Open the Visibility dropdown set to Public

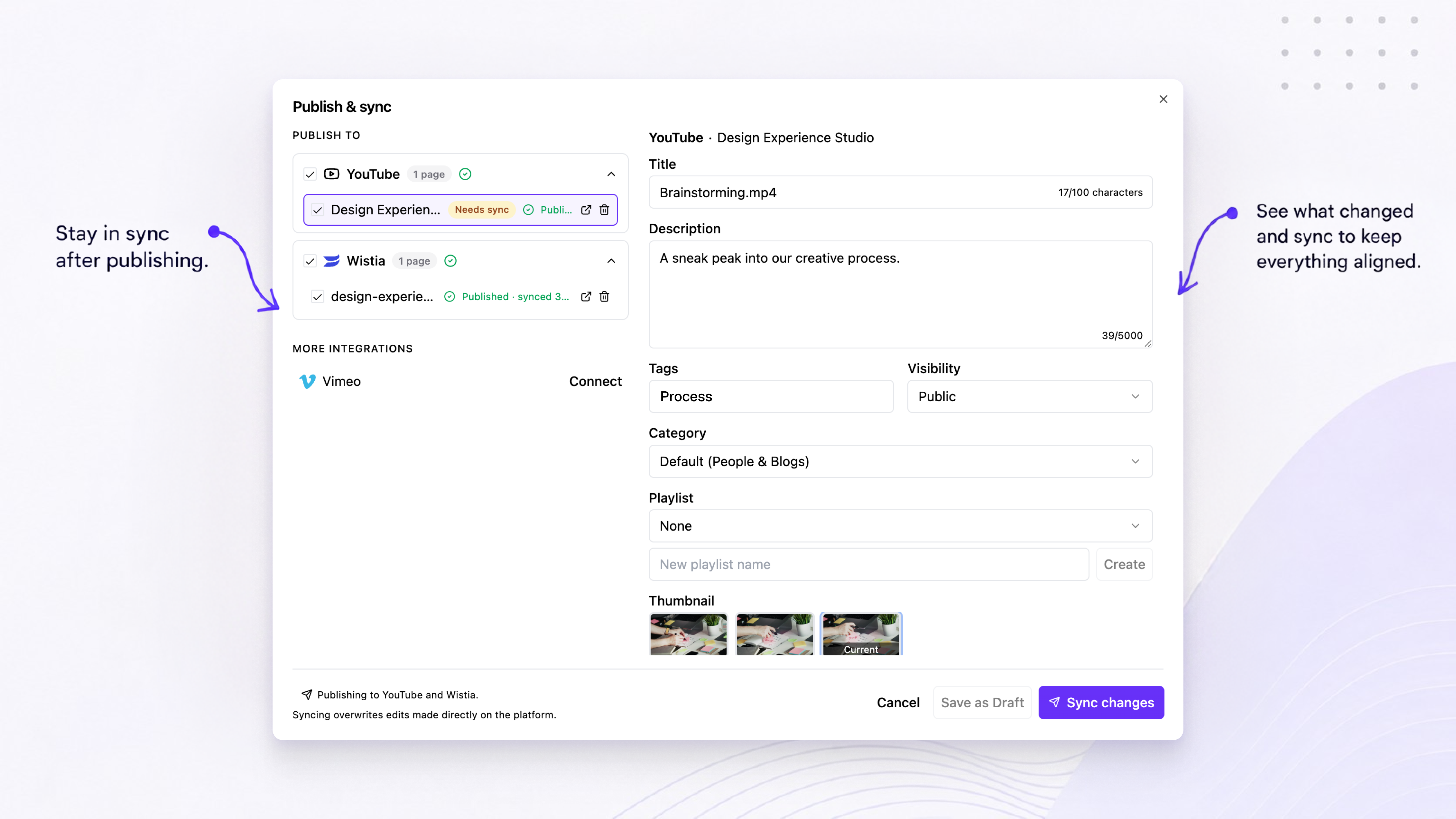1030,397
